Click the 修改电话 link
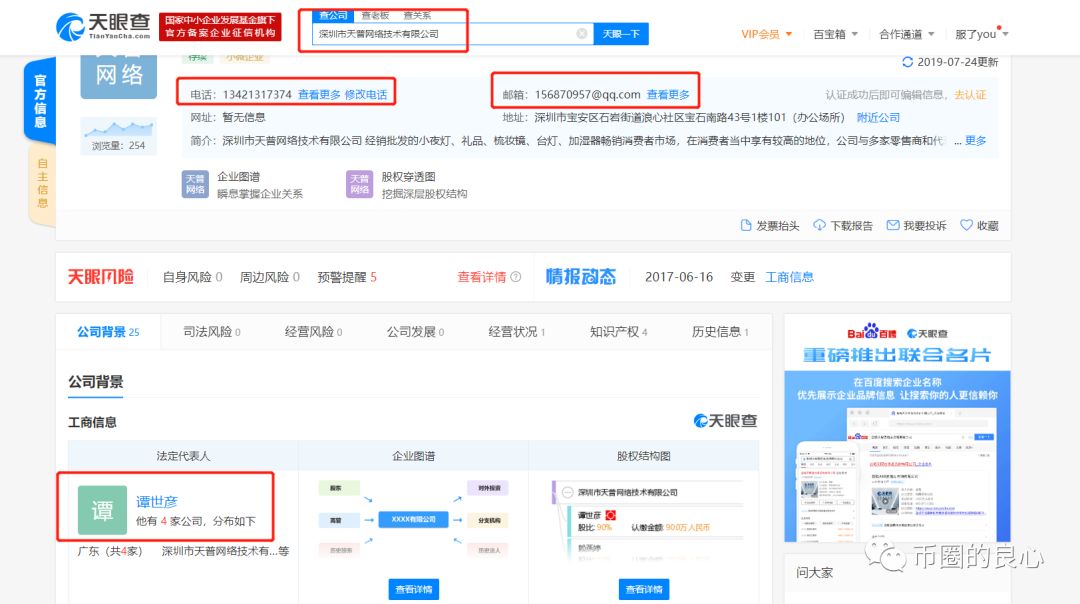Screen dimensions: 1080x604 [366, 94]
